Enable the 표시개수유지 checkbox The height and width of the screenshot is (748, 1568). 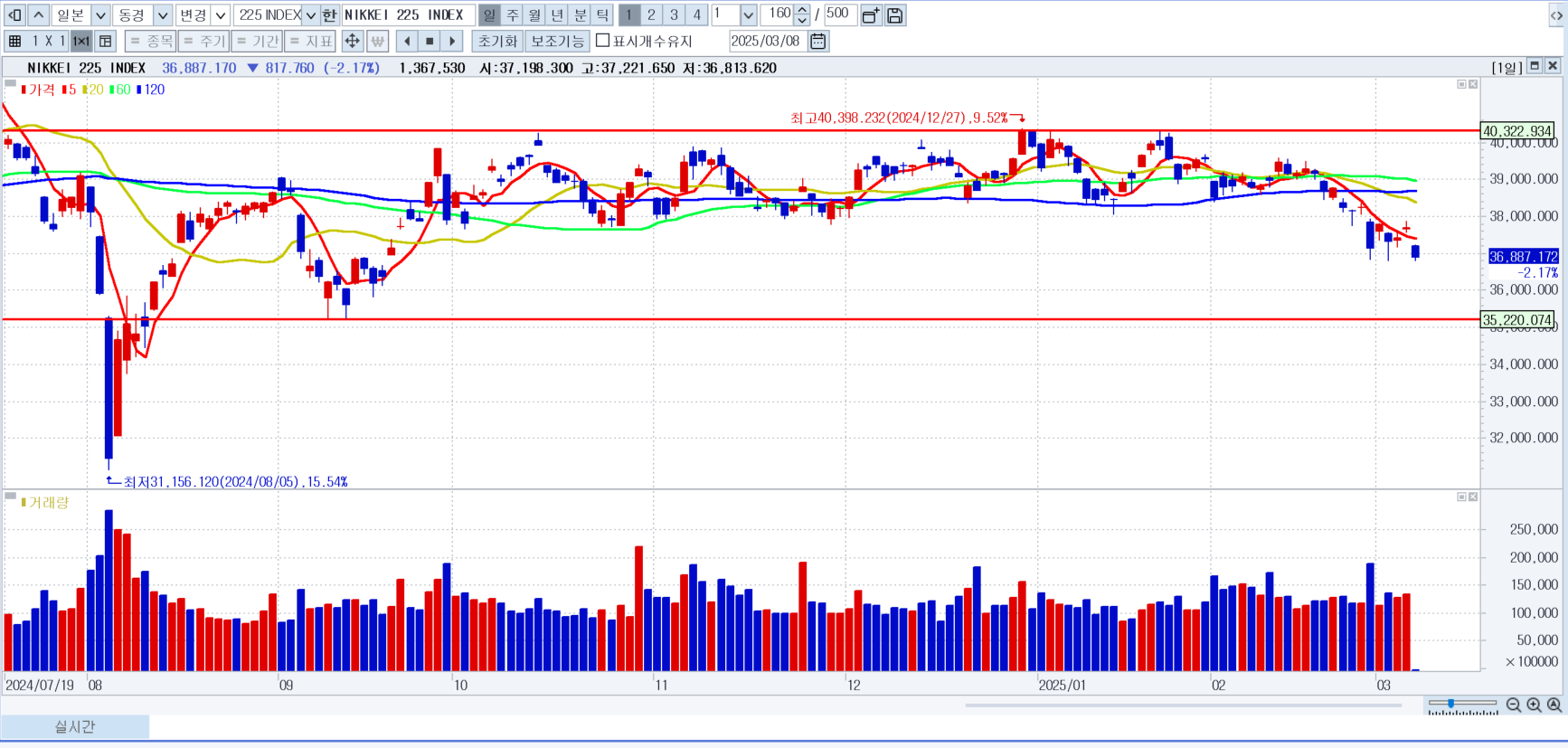603,41
